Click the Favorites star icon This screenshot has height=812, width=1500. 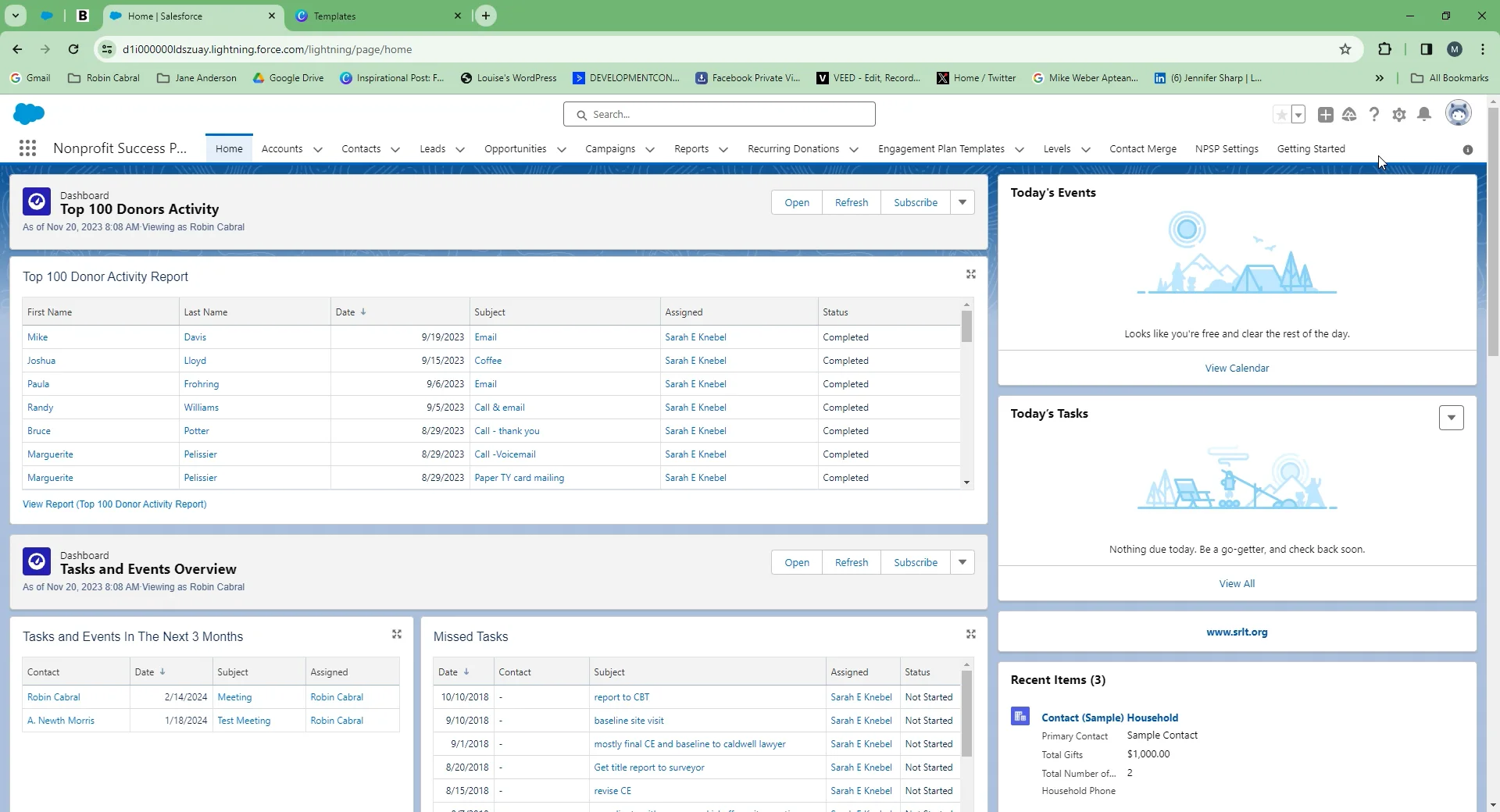1281,115
